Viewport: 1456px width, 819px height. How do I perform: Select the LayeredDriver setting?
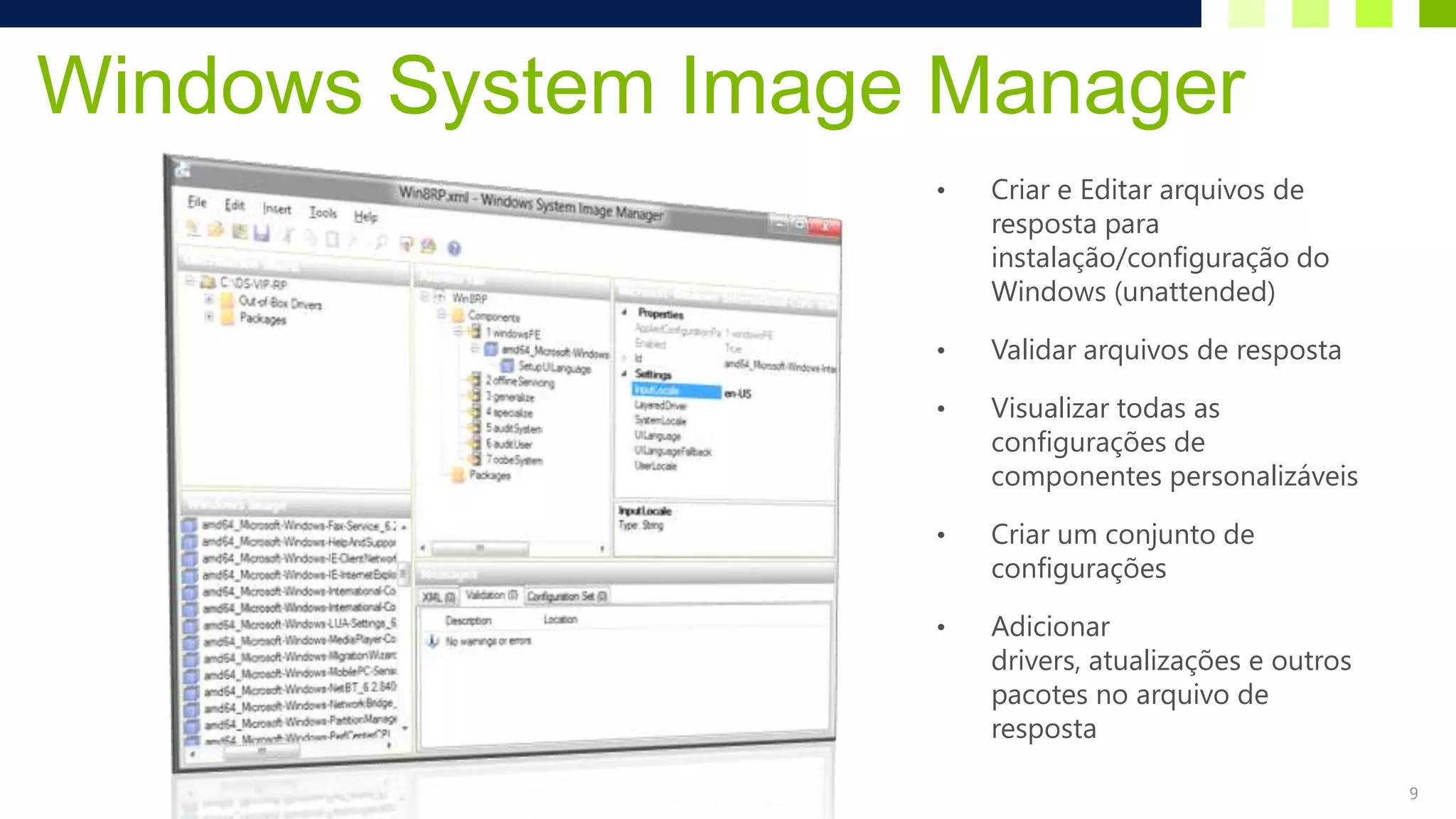pos(660,405)
